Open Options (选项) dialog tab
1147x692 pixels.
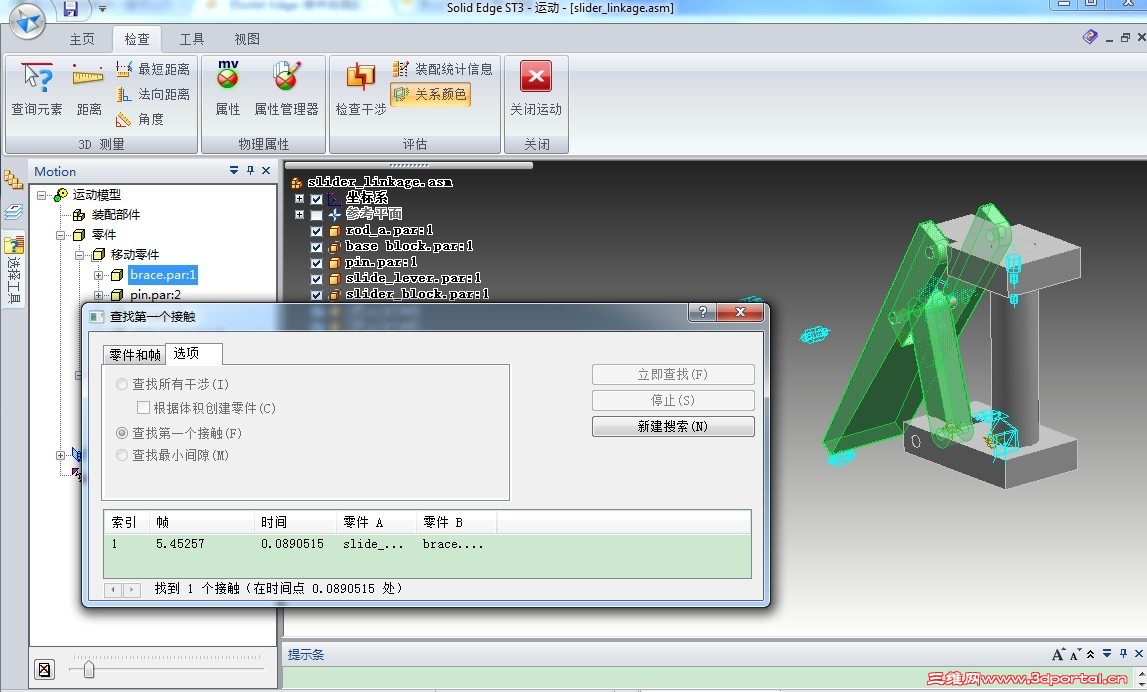193,353
